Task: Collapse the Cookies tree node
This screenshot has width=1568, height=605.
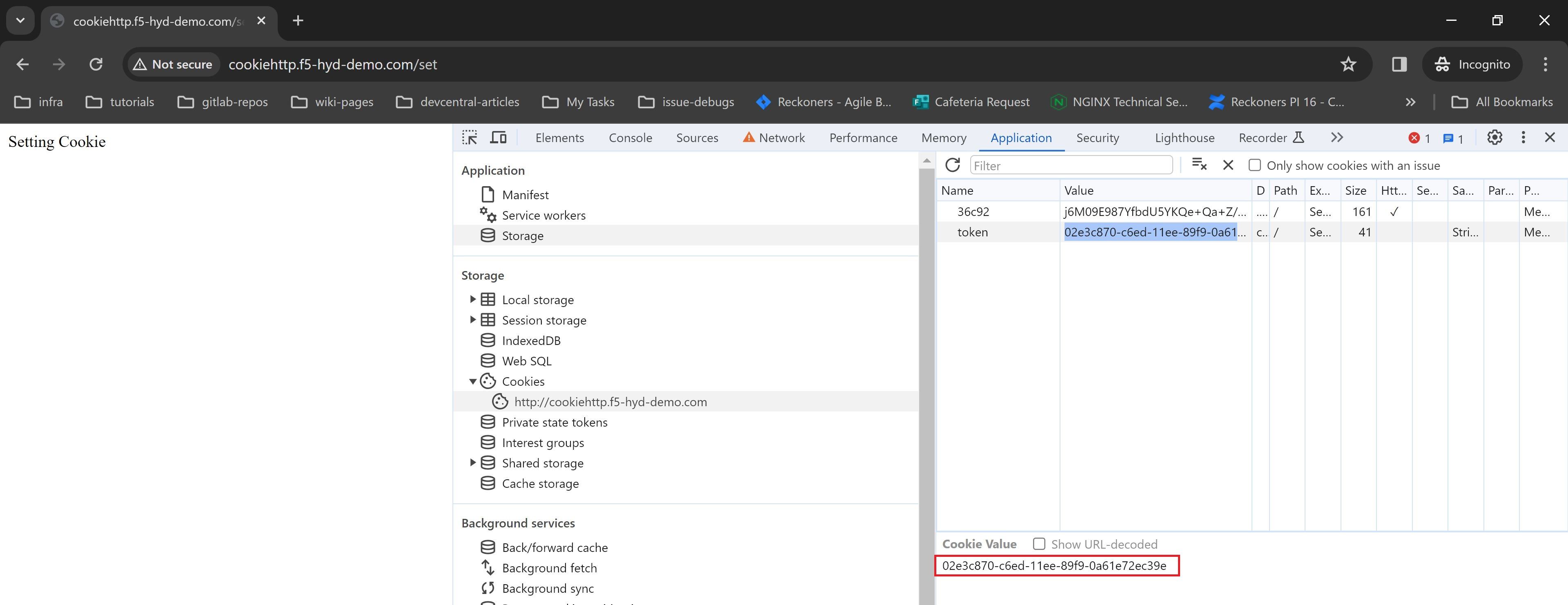Action: click(472, 382)
